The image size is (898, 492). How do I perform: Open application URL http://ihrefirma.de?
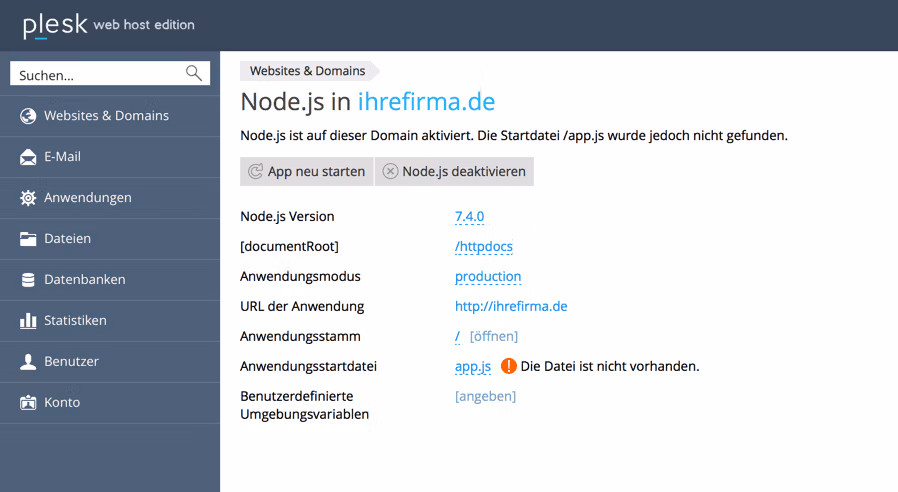511,306
